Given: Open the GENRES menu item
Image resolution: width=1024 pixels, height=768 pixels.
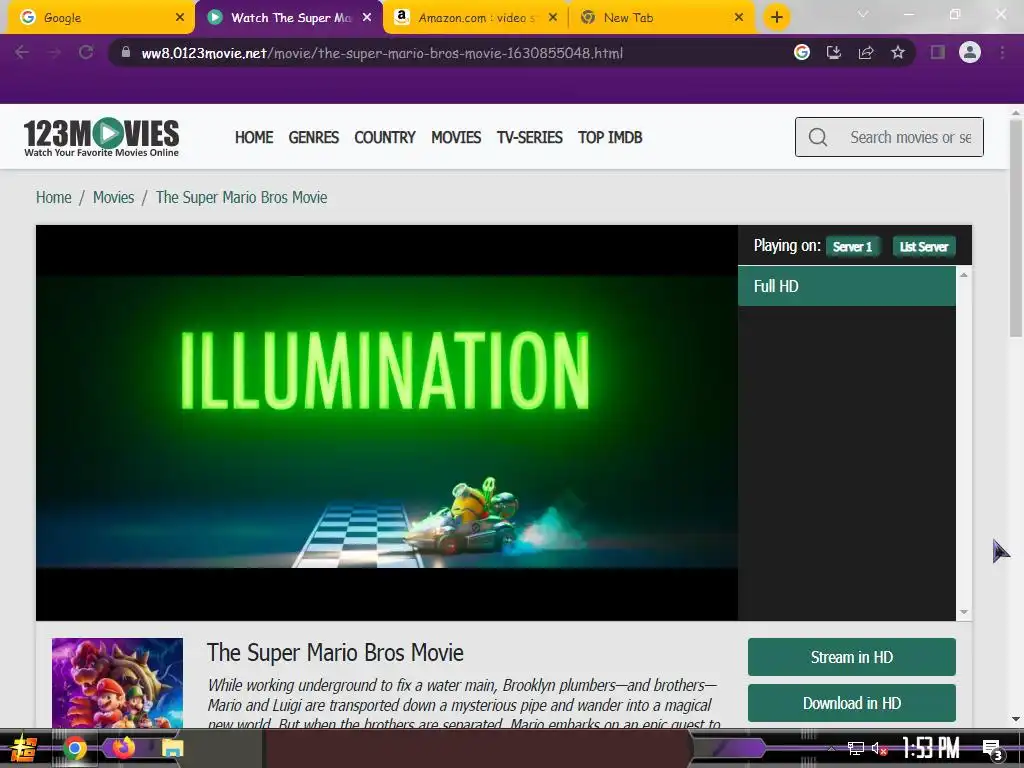Looking at the screenshot, I should click(x=313, y=137).
